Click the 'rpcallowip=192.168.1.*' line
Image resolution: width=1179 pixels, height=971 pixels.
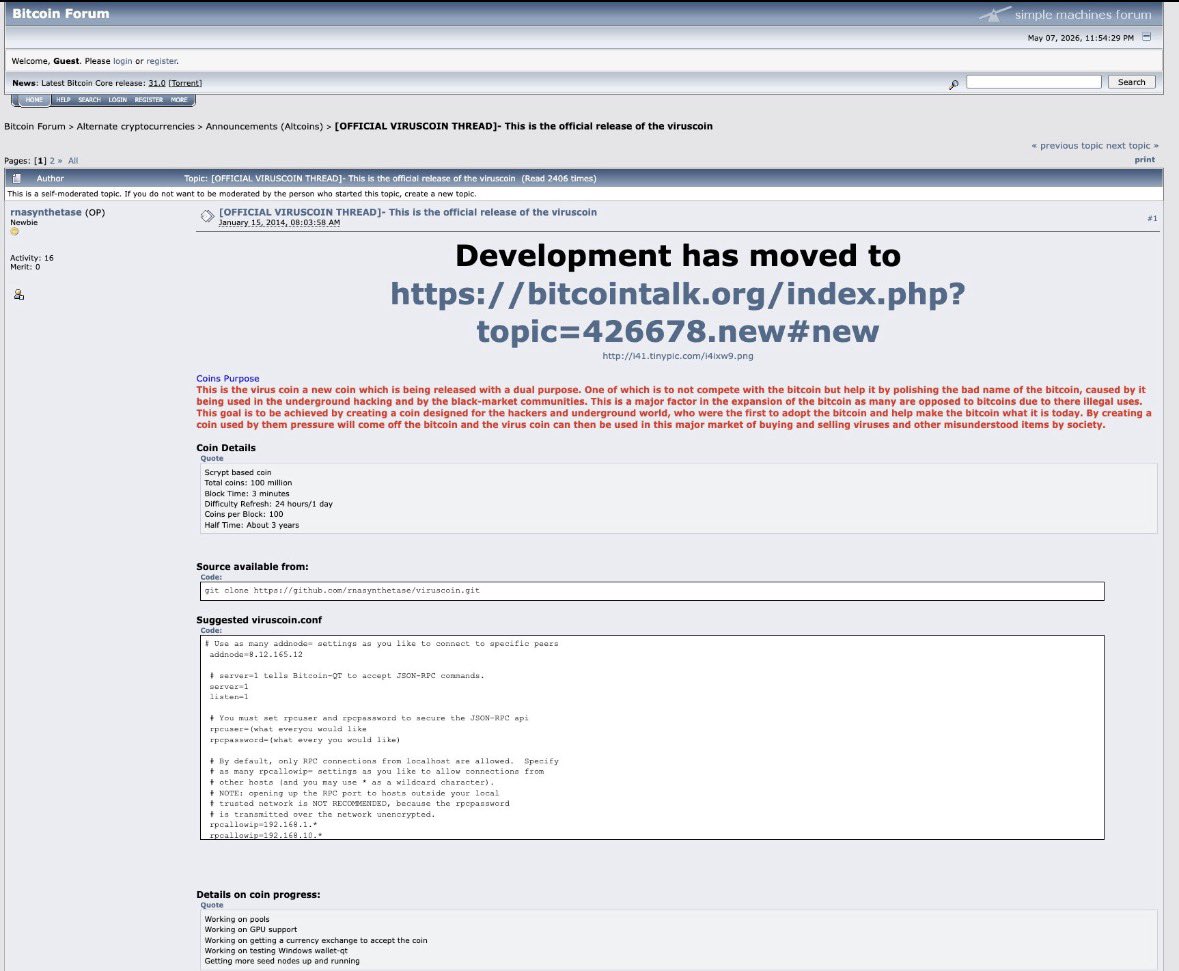click(263, 824)
